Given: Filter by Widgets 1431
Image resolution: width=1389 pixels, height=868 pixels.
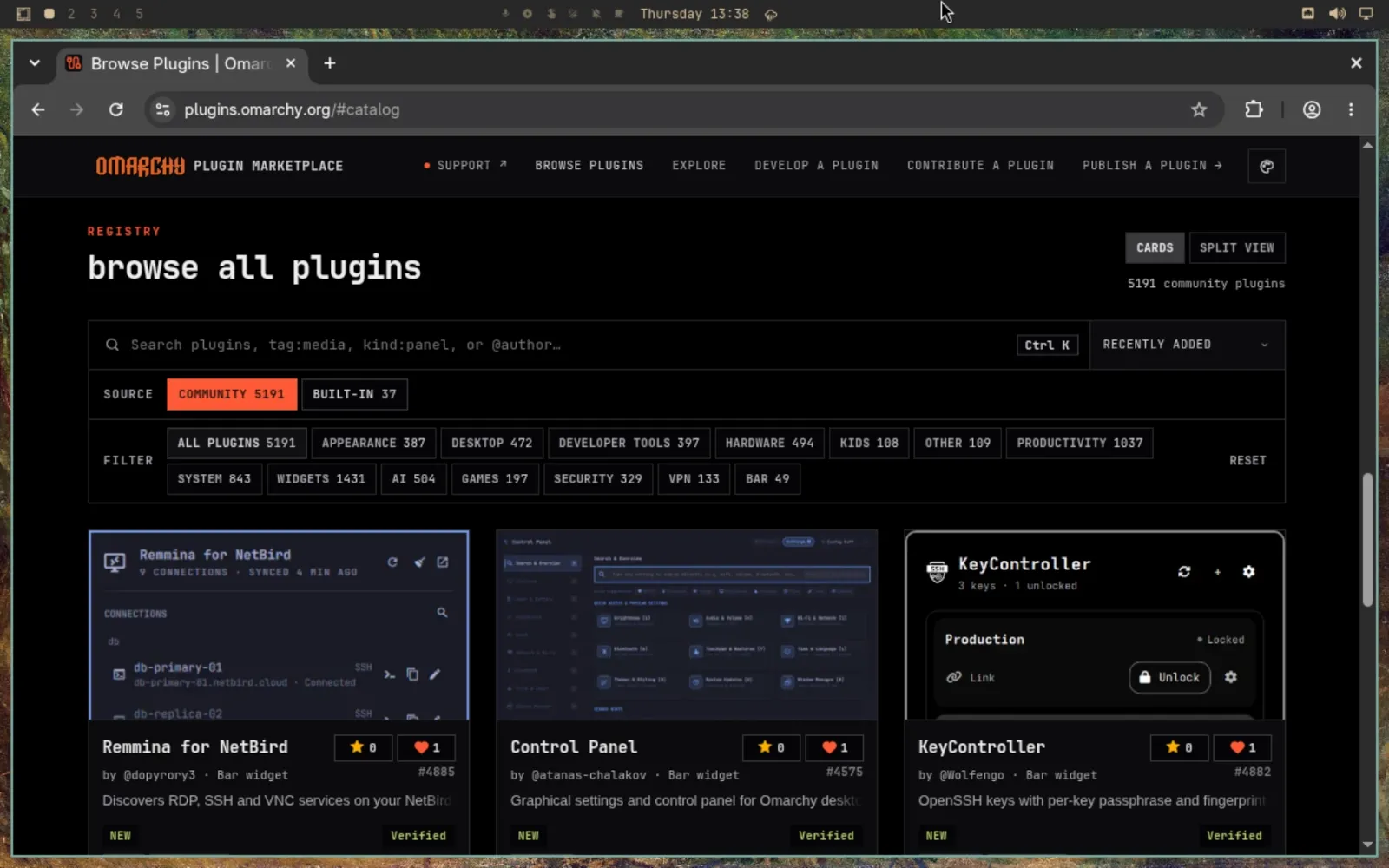Looking at the screenshot, I should click(320, 478).
